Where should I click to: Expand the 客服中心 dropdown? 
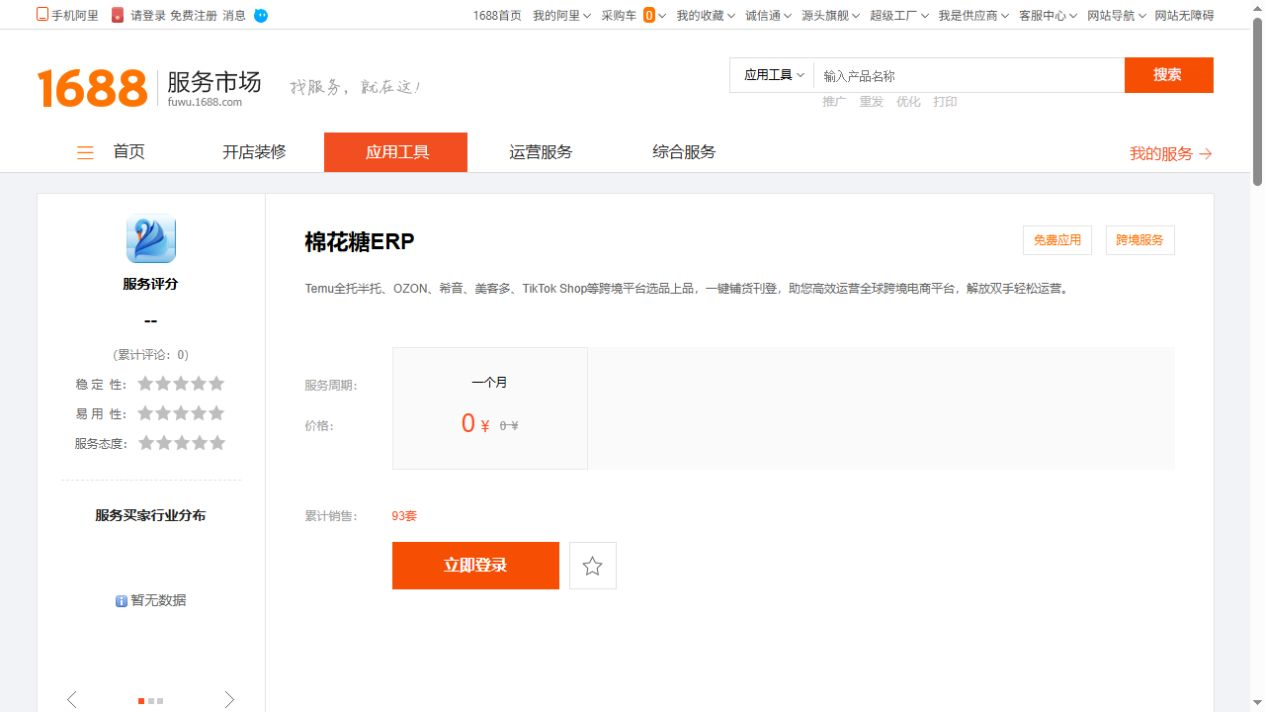[x=1048, y=15]
